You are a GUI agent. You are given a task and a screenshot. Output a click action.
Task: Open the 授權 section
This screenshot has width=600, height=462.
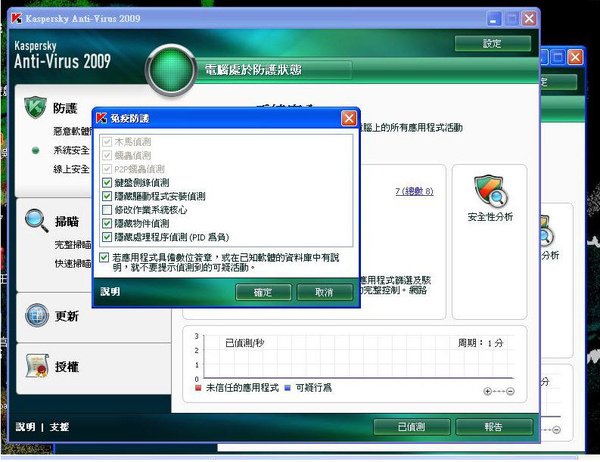coord(67,367)
